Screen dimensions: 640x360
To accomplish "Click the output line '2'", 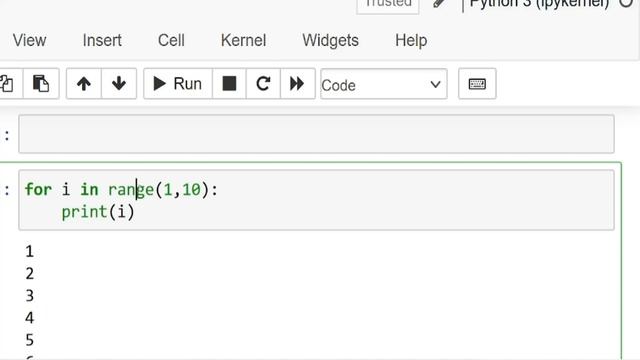I will (x=29, y=273).
